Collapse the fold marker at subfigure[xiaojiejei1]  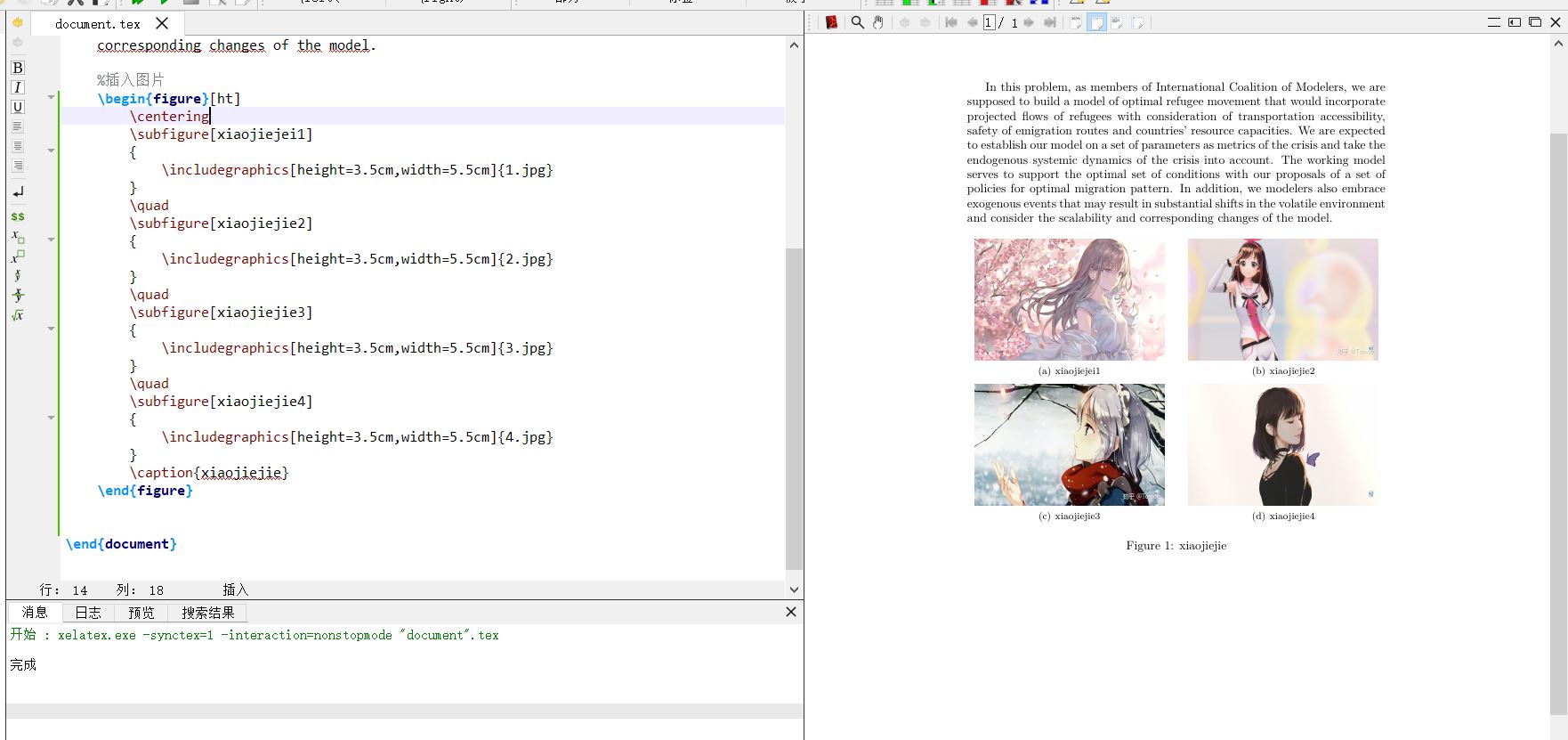click(x=51, y=150)
